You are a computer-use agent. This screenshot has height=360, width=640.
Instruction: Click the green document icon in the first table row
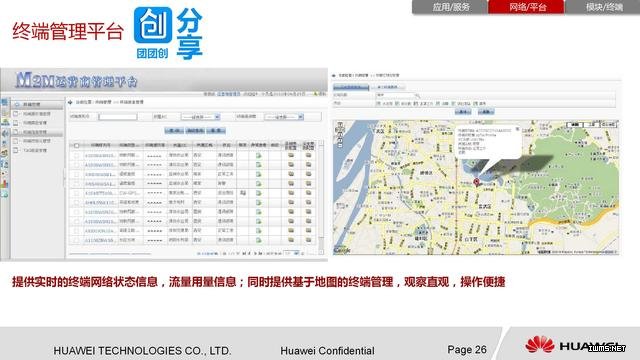258,156
